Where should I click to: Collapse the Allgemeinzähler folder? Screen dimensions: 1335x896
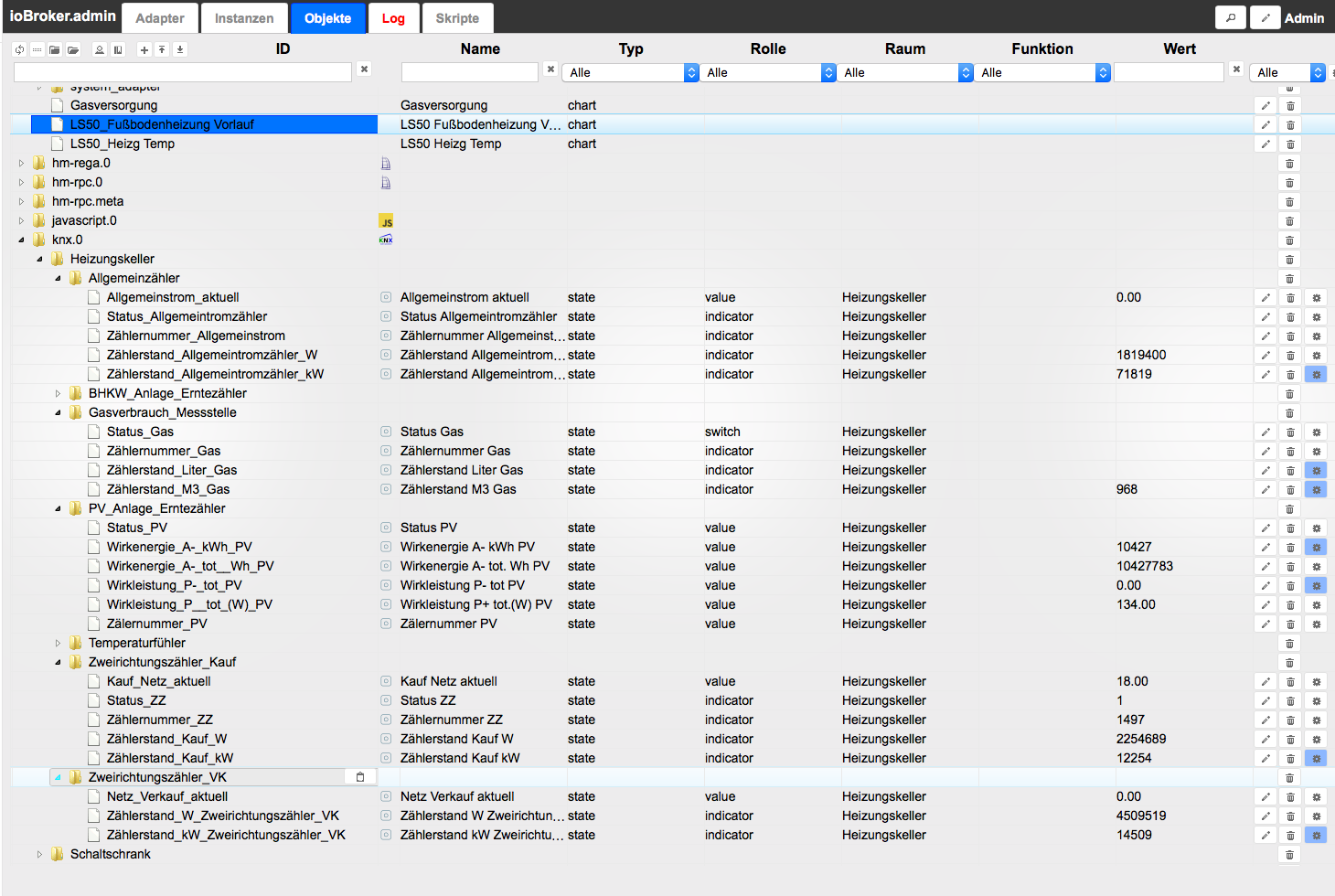click(x=58, y=279)
